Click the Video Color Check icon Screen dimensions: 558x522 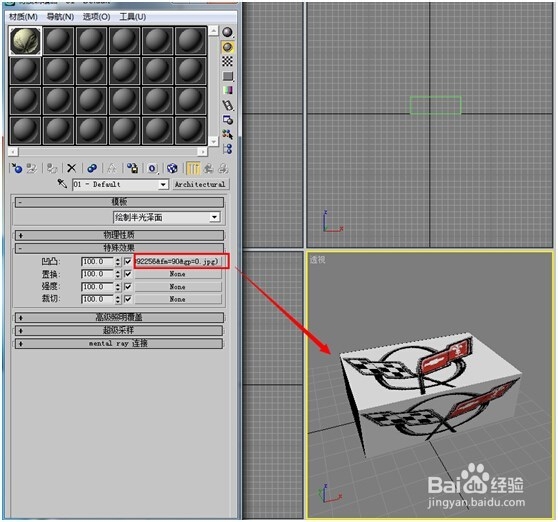pos(227,90)
